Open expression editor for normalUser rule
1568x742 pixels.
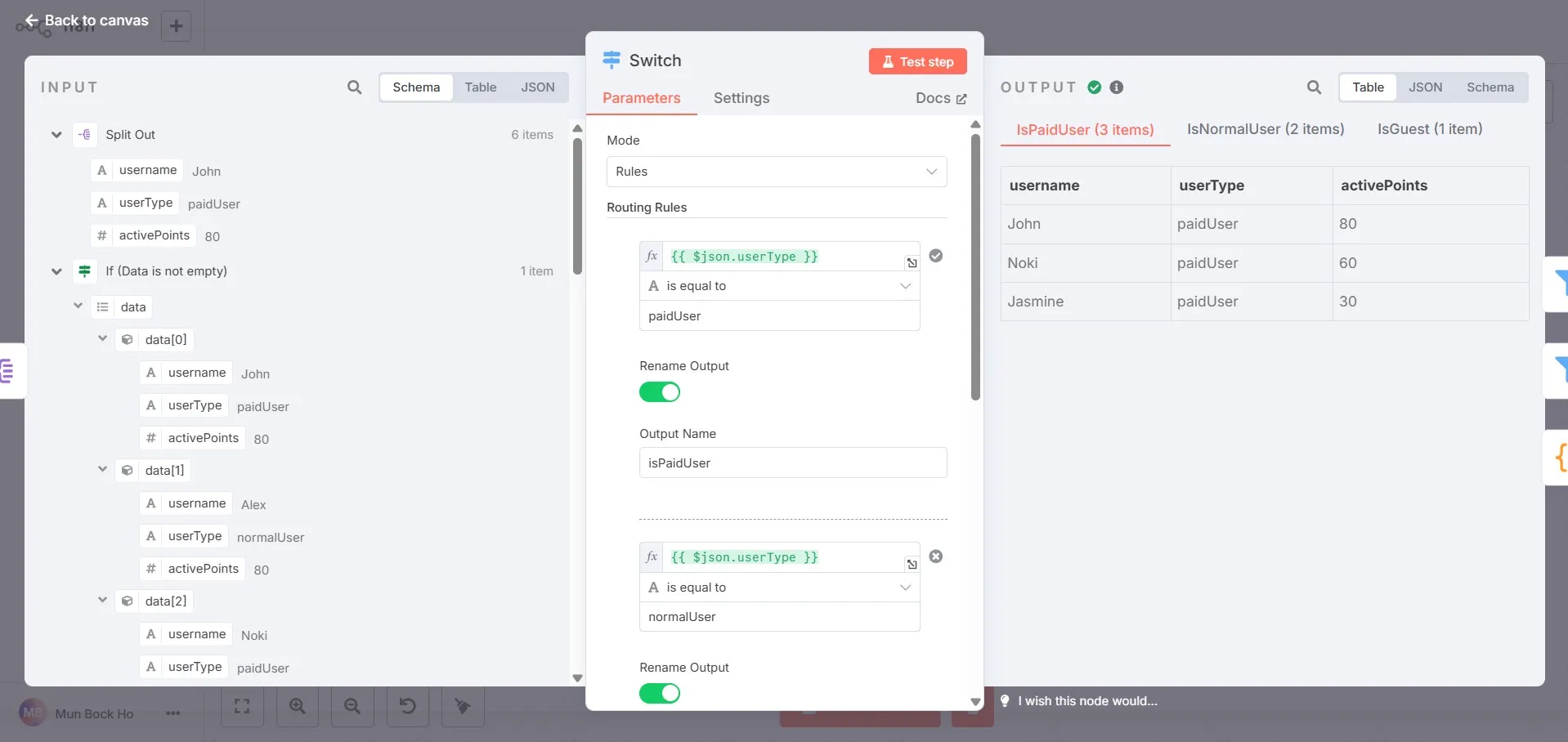pos(912,564)
